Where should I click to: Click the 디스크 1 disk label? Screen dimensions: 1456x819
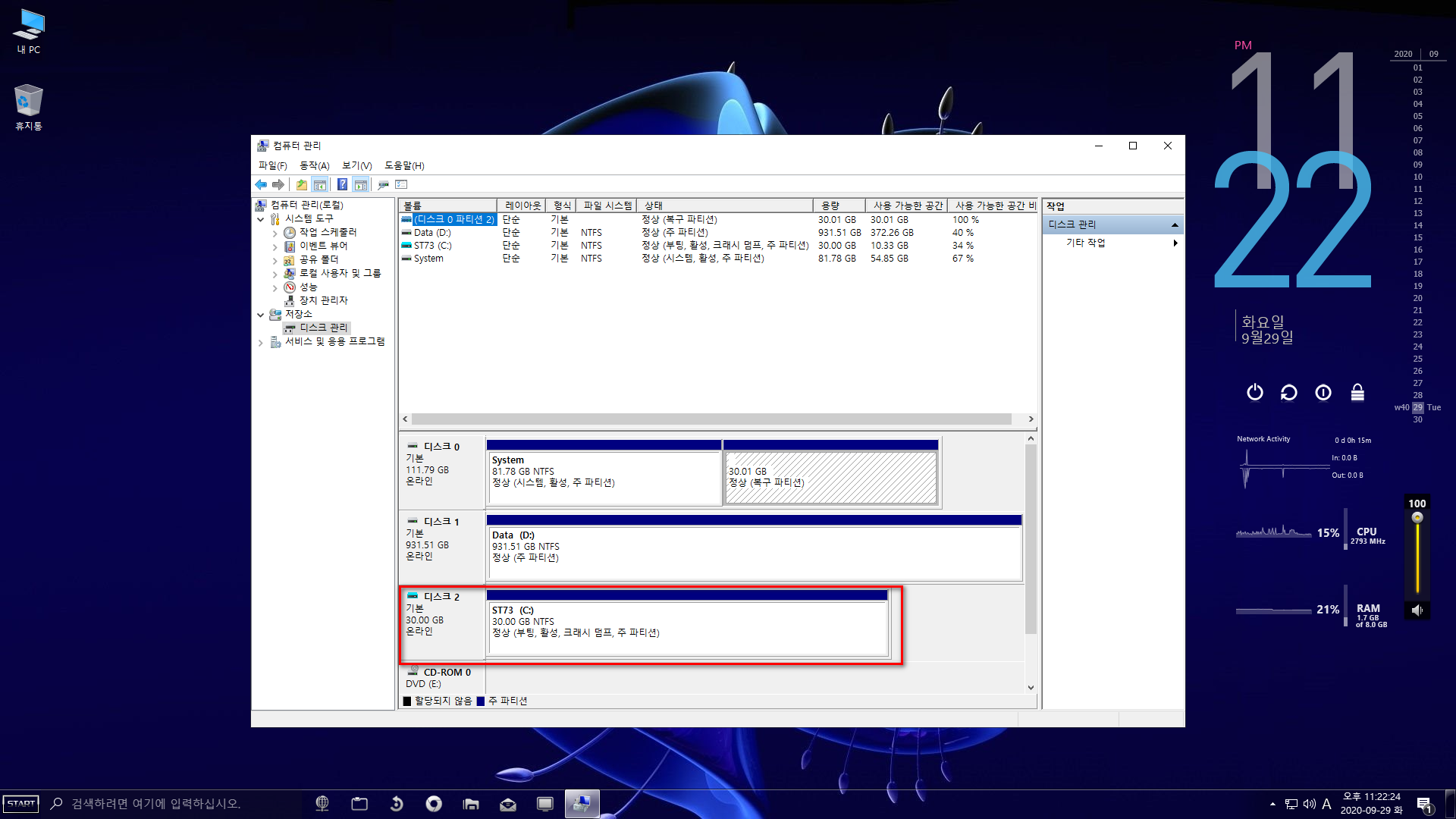point(441,522)
